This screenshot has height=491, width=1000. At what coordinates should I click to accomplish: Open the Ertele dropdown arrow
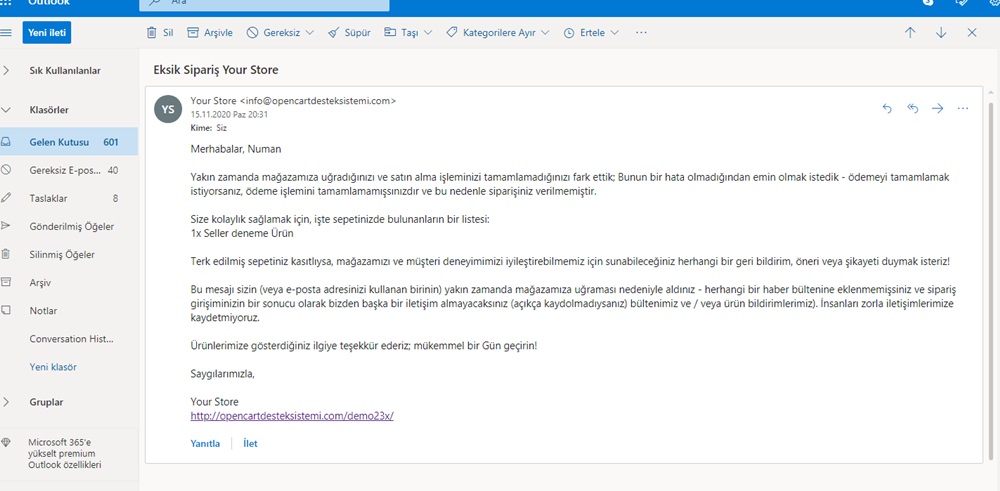[615, 33]
